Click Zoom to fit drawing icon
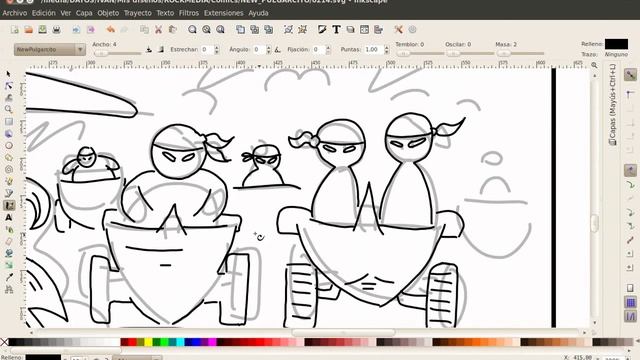This screenshot has width=640, height=360. tap(206, 29)
